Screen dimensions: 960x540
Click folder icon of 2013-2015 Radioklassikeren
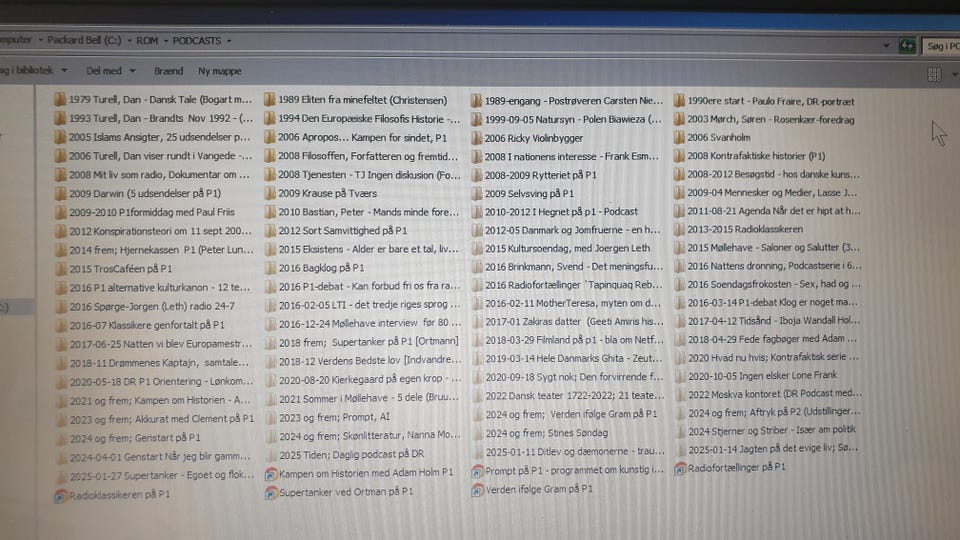679,230
